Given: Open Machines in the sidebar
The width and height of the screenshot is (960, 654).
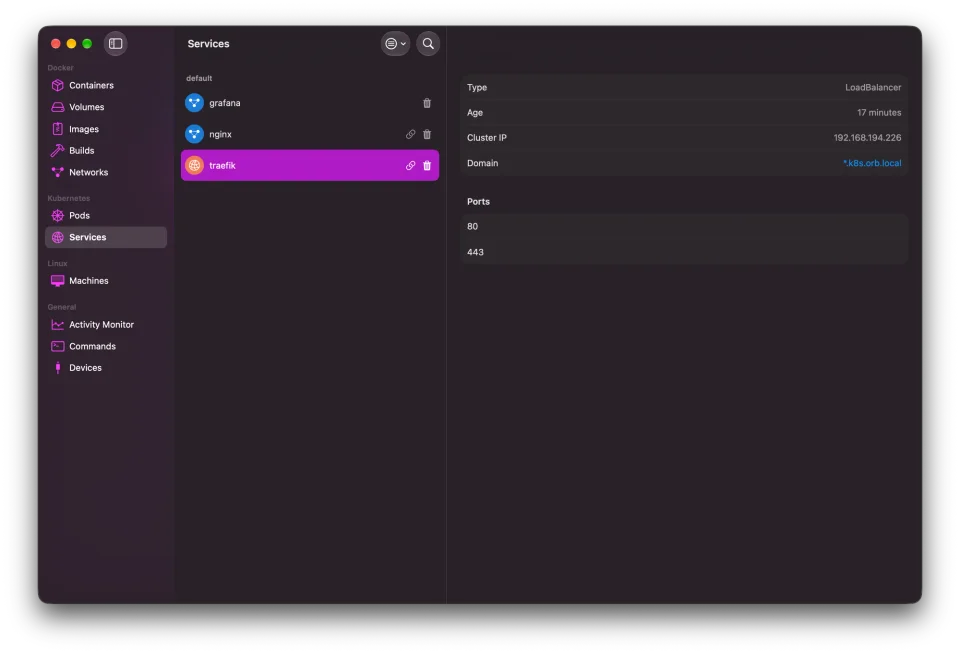Looking at the screenshot, I should tap(106, 281).
